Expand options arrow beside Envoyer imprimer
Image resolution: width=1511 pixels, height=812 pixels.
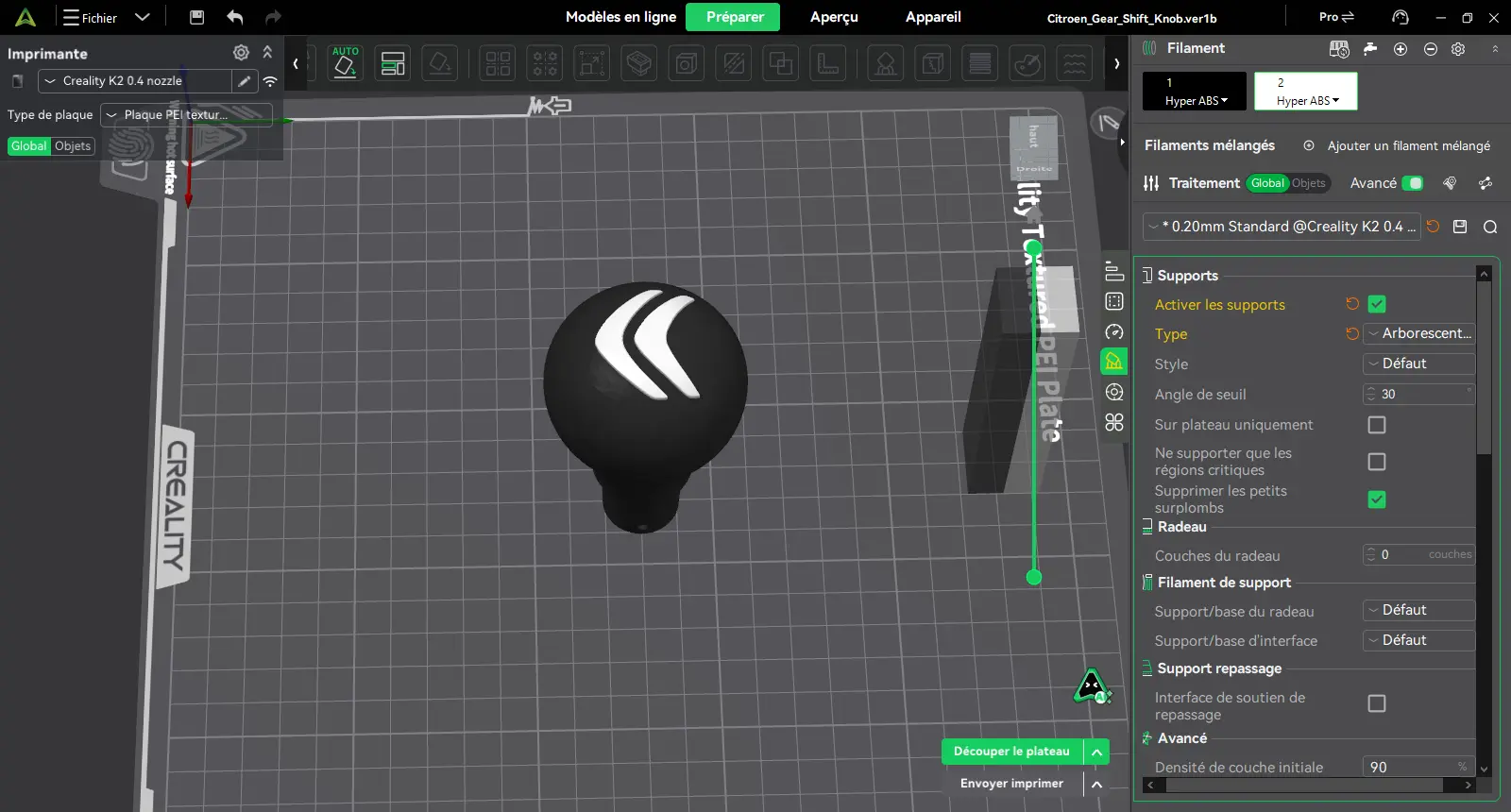tap(1096, 784)
